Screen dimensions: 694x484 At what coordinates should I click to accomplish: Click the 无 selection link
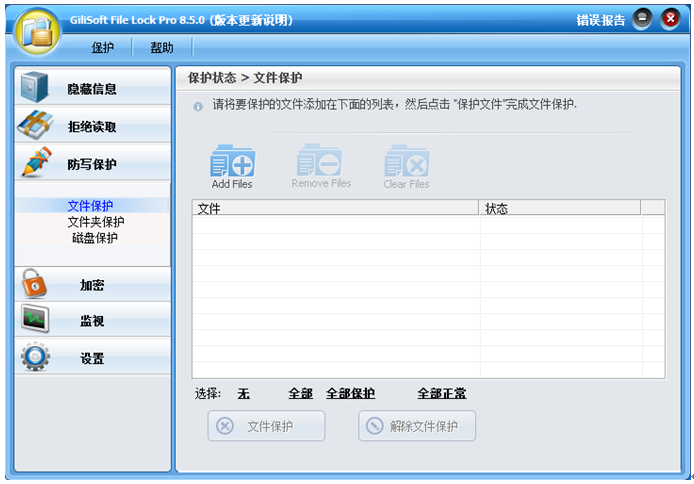(243, 393)
